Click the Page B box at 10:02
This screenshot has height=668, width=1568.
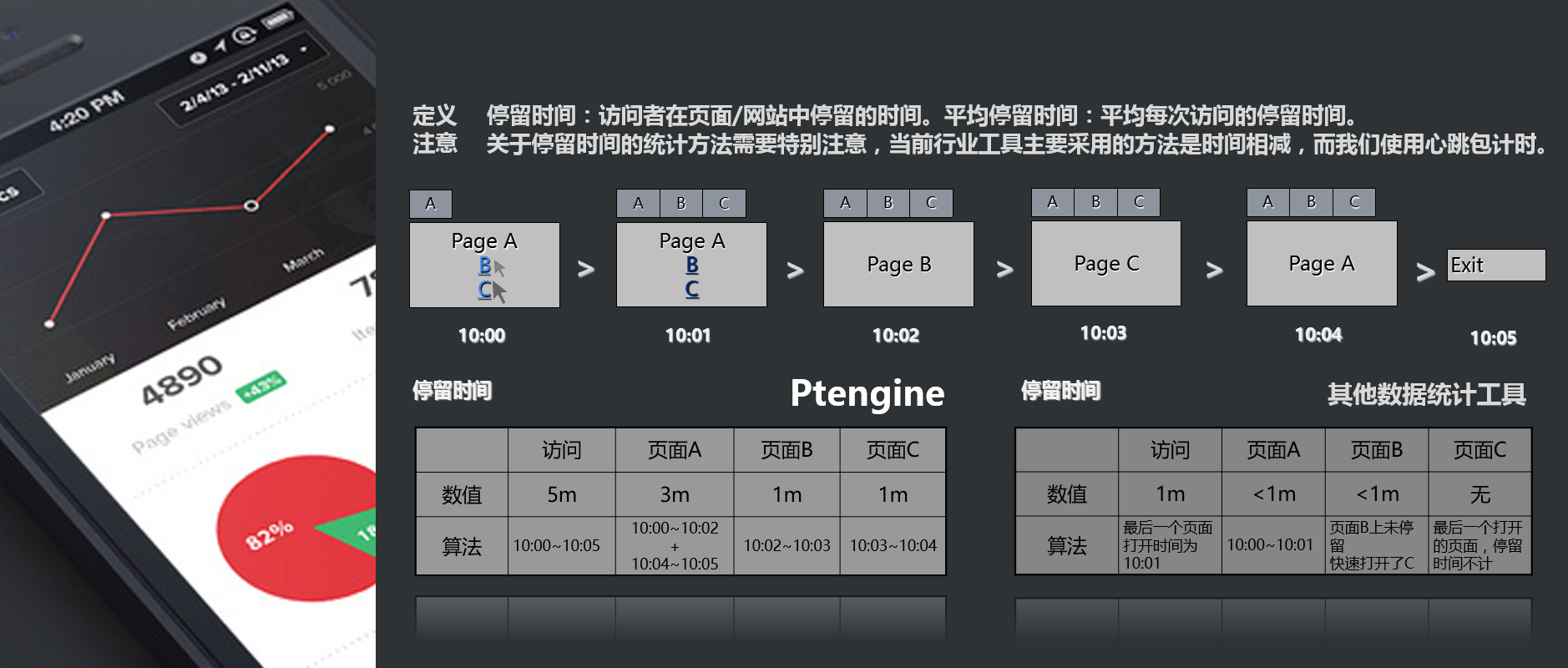click(x=898, y=264)
